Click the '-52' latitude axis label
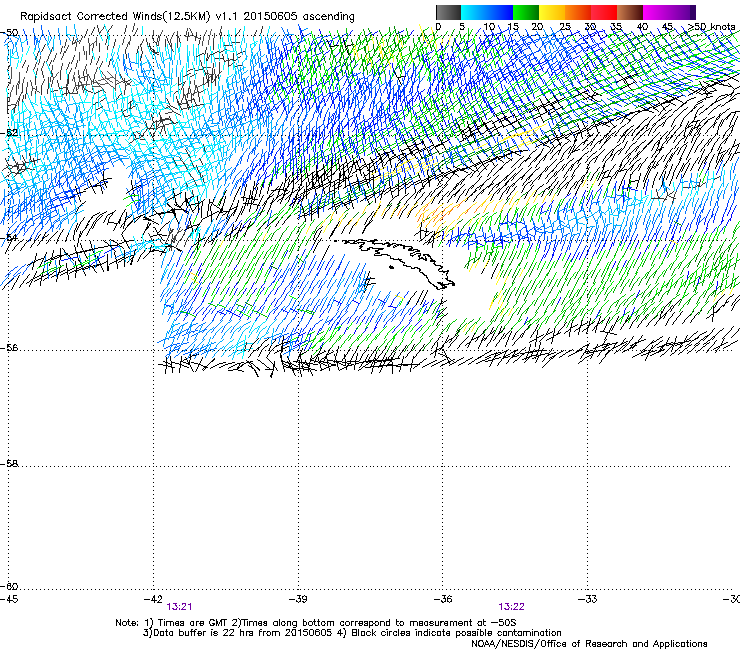This screenshot has height=650, width=740. click(9, 133)
